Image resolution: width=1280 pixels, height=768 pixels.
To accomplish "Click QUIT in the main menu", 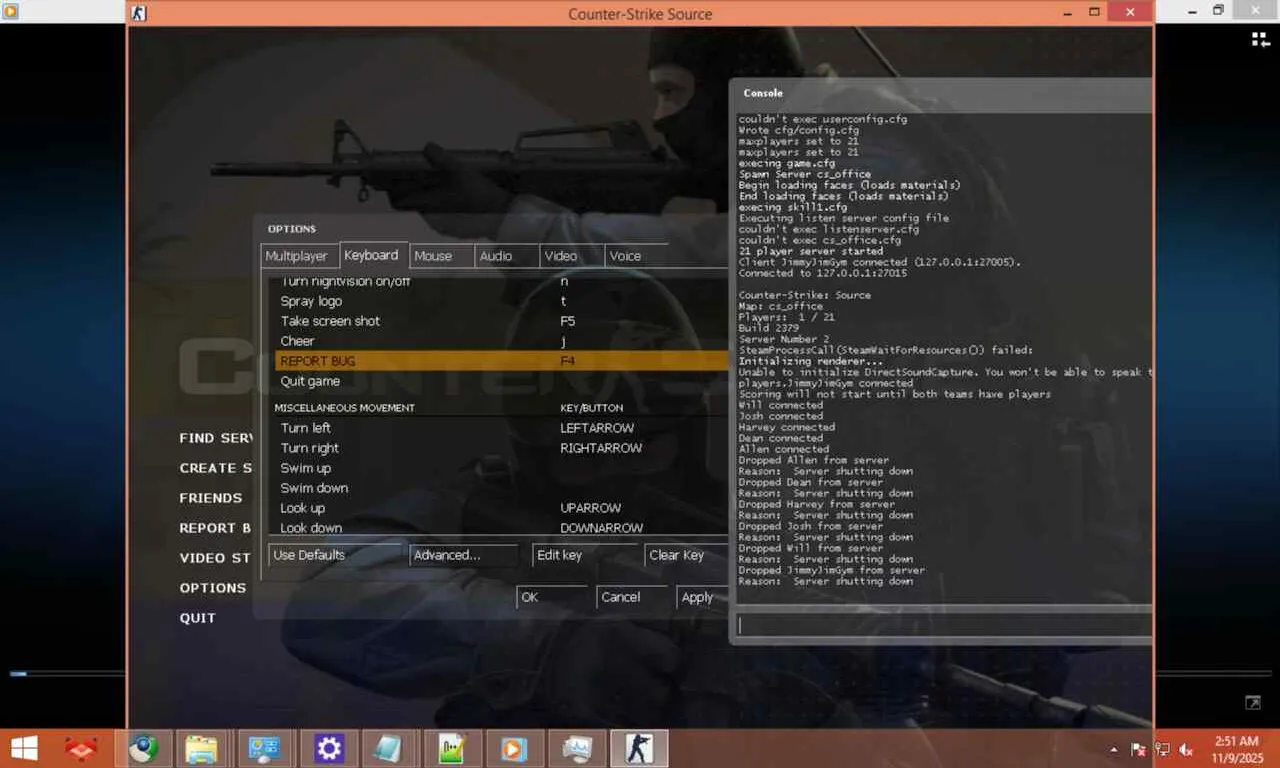I will [x=197, y=618].
